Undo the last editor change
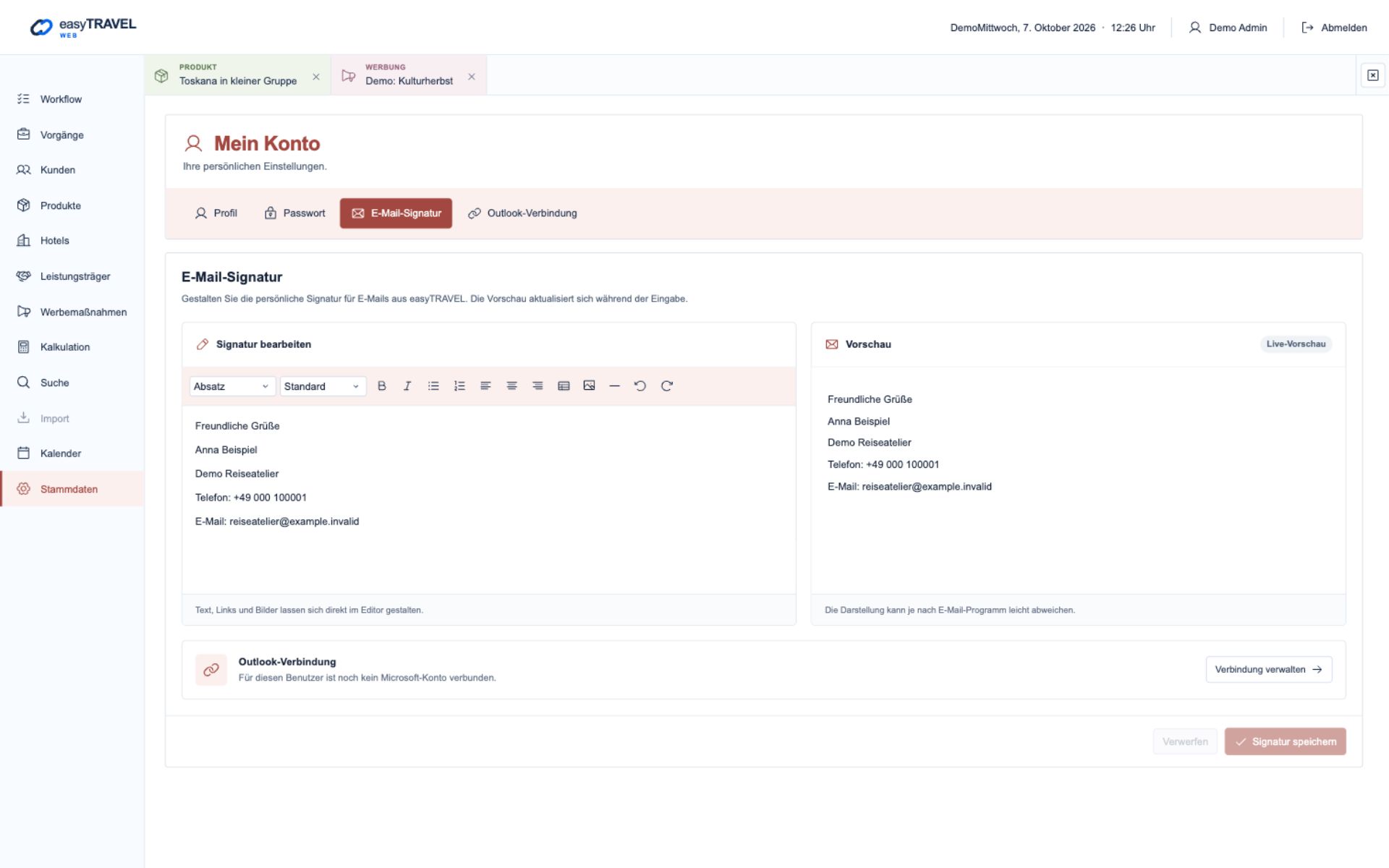The height and width of the screenshot is (868, 1389). pos(640,386)
